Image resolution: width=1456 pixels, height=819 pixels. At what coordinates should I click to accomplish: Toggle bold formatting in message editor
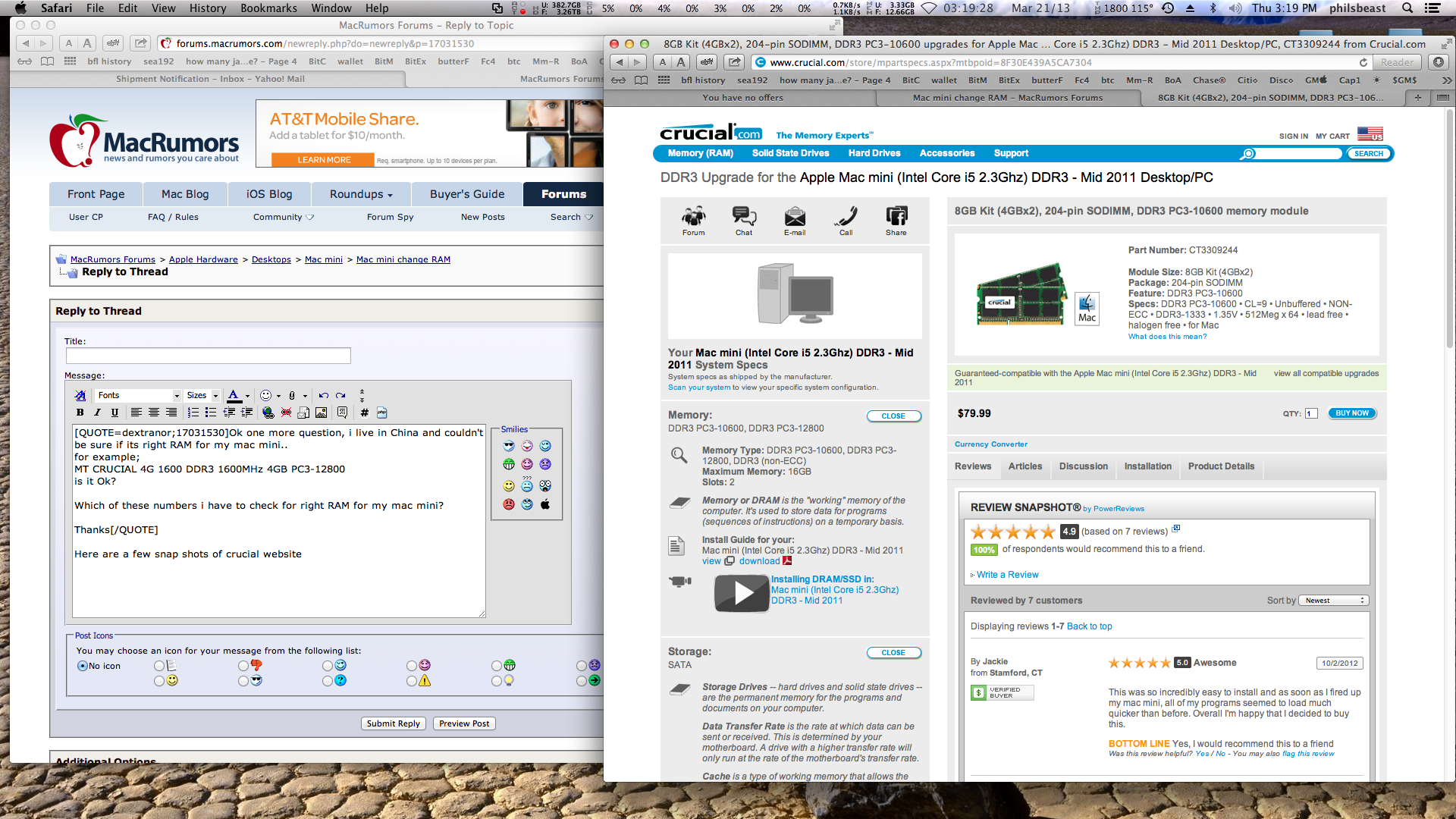click(x=80, y=413)
